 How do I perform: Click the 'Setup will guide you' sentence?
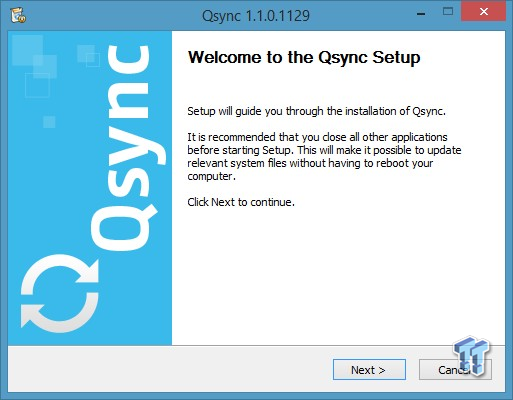[316, 111]
